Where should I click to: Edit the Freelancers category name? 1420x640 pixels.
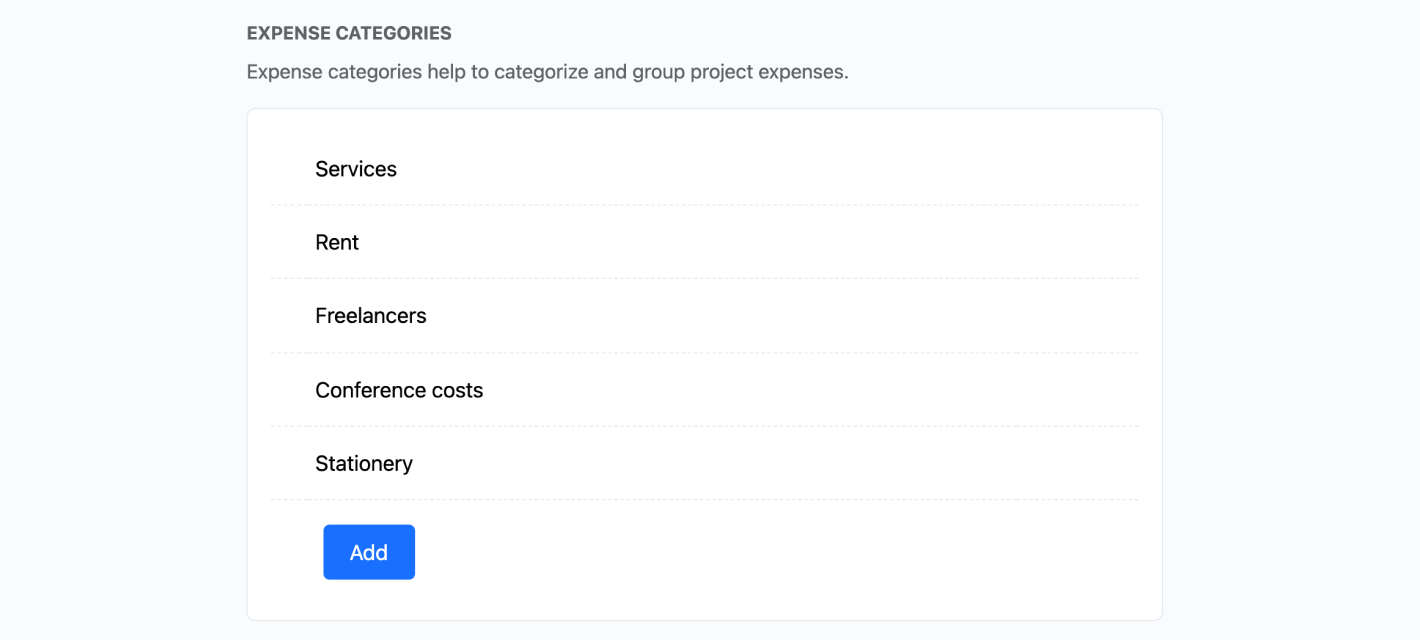(x=371, y=316)
